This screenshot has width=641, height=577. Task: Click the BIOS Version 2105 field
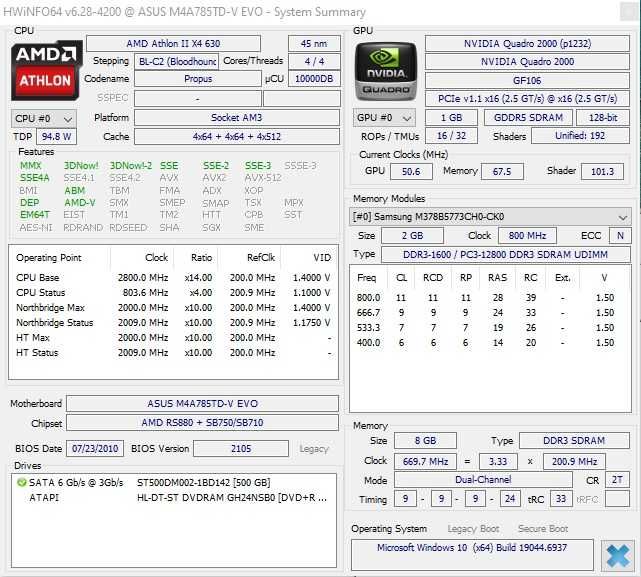click(x=241, y=449)
